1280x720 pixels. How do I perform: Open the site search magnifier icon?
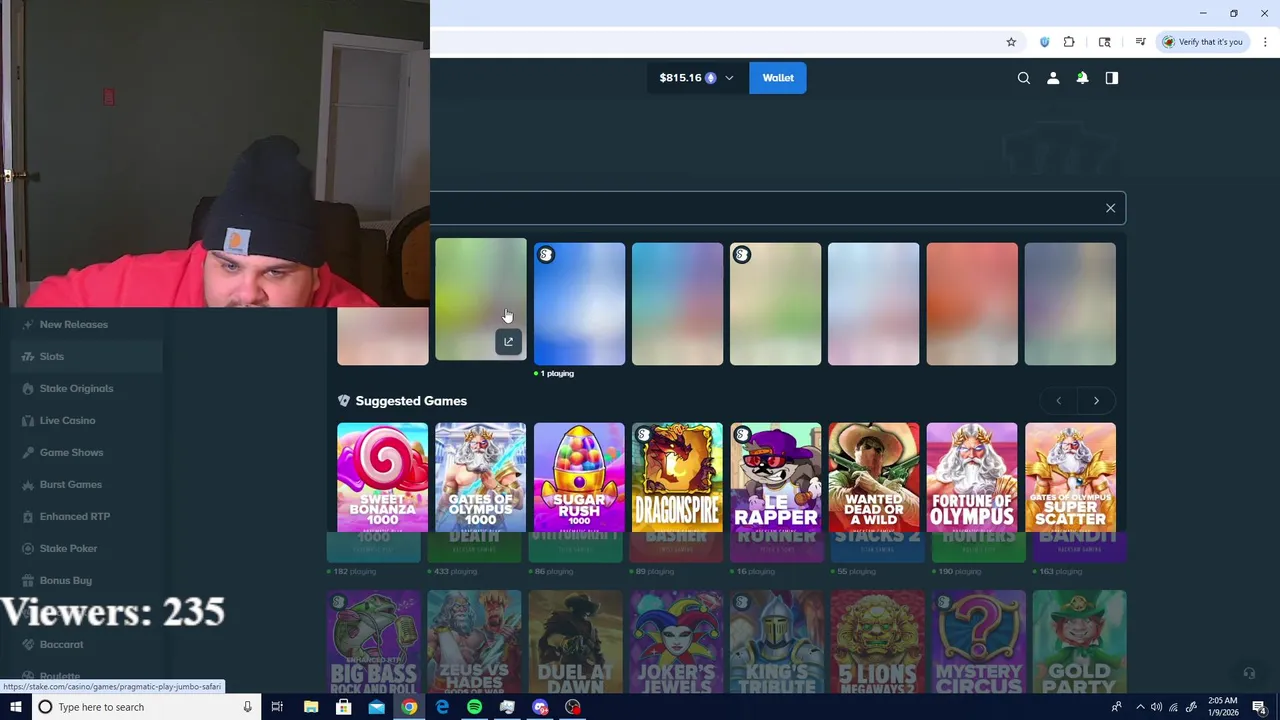tap(1023, 78)
